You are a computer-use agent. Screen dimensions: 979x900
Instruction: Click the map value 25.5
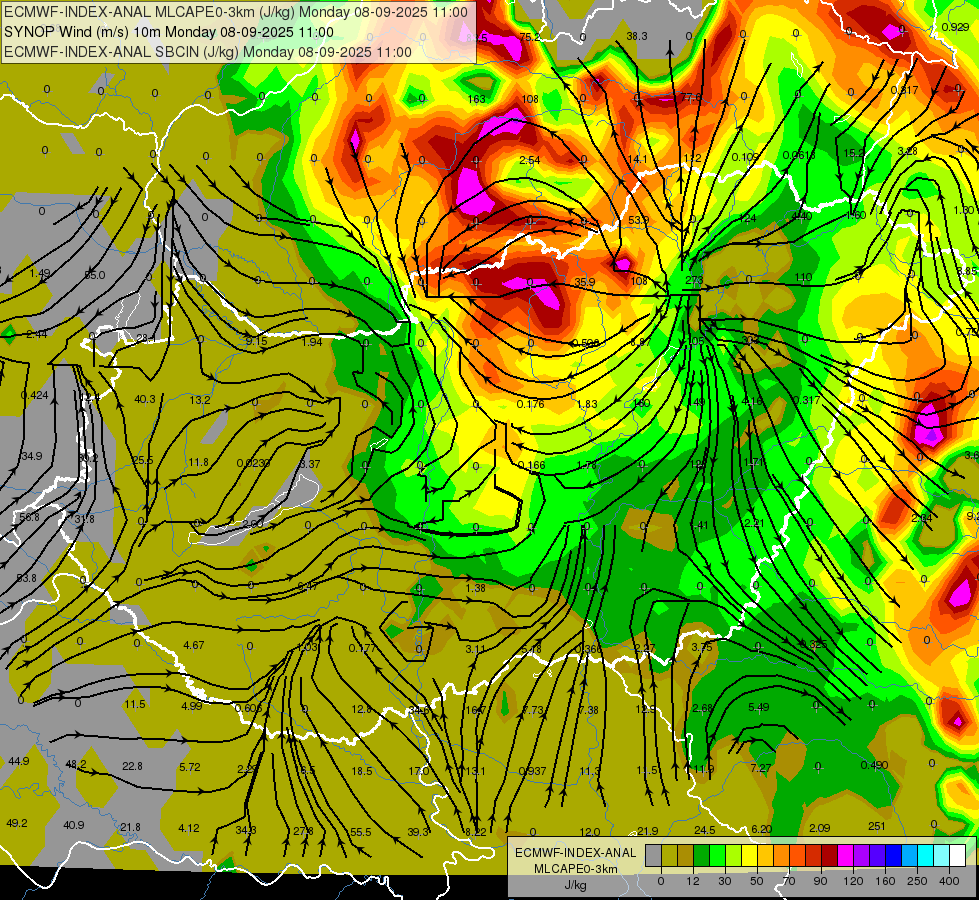(x=142, y=460)
